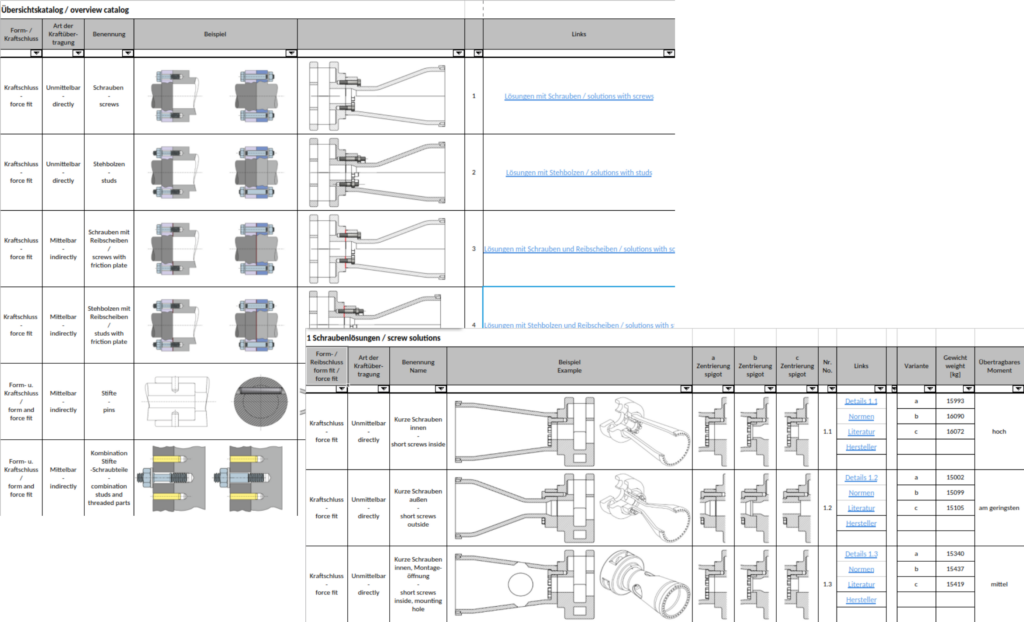Open Variante column filter arrow
This screenshot has height=622, width=1024.
coord(929,389)
